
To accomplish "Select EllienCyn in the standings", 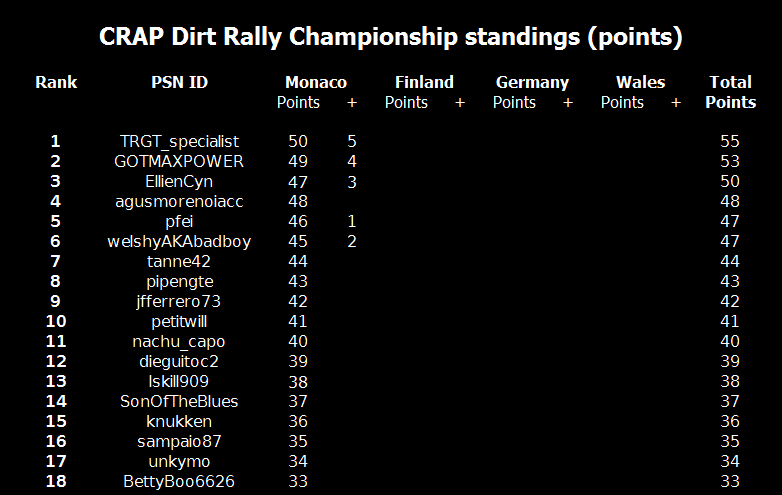I will point(179,182).
